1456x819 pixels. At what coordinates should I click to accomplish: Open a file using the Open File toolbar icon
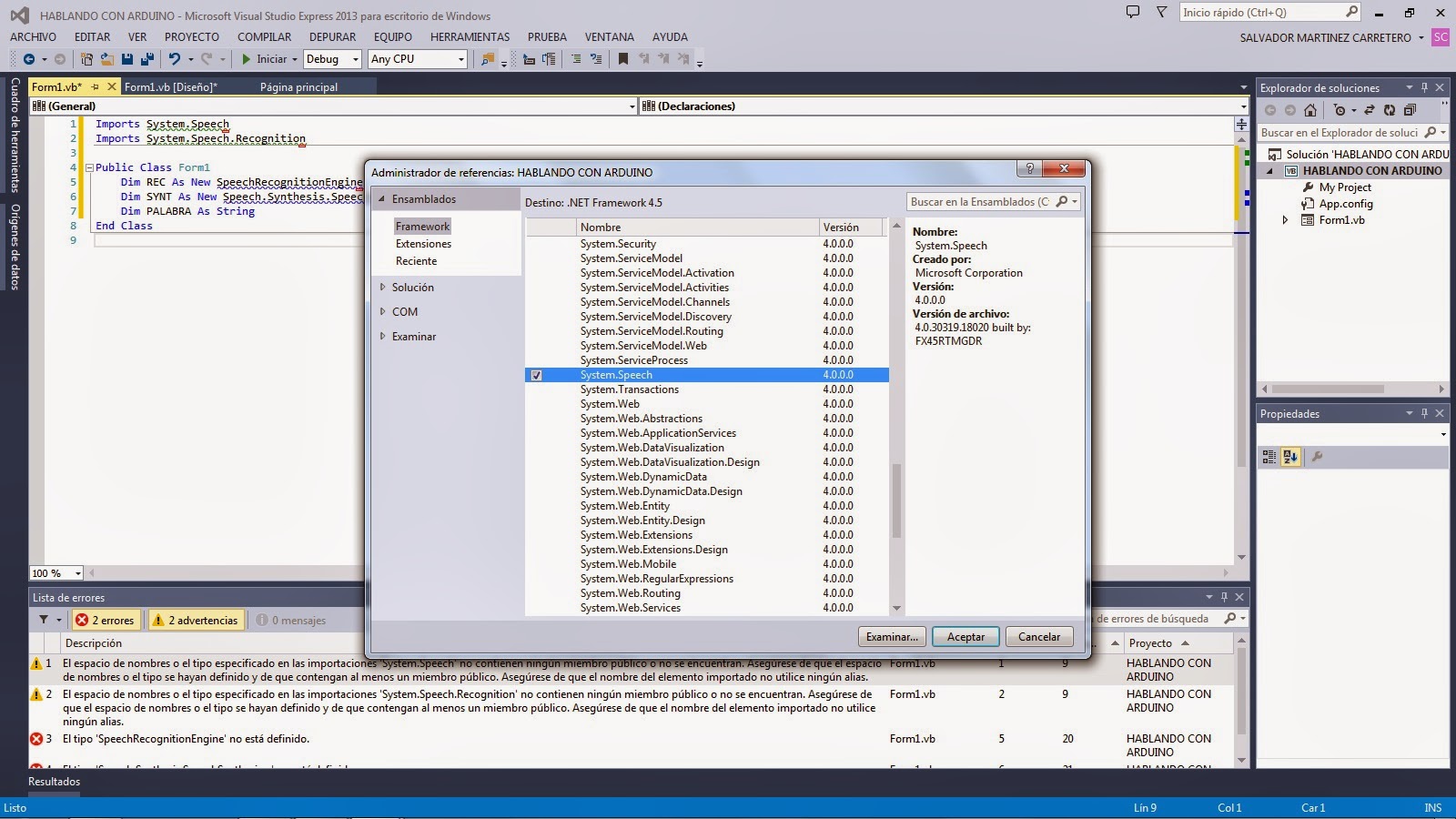pos(109,58)
